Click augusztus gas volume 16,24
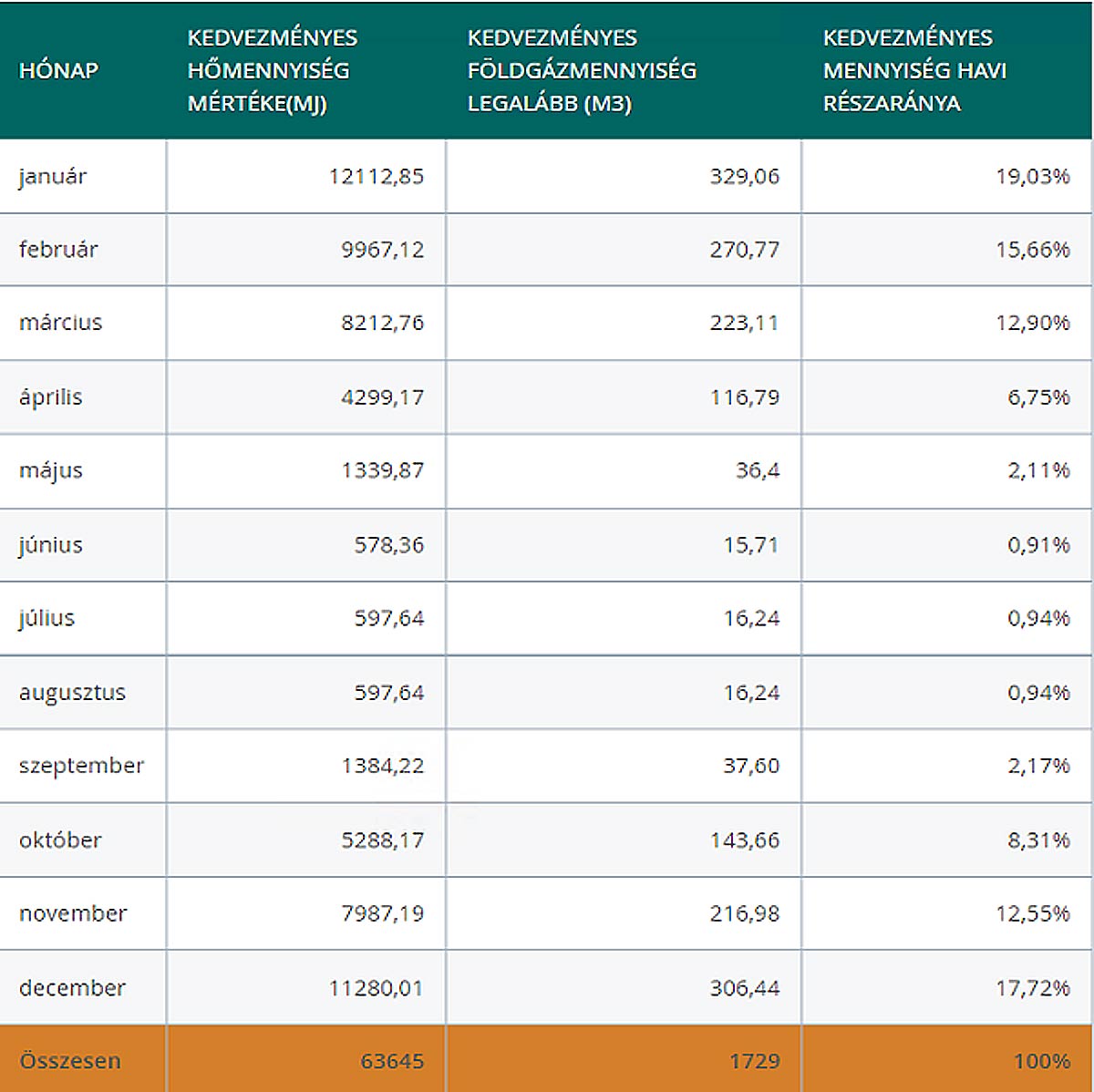Viewport: 1094px width, 1092px height. 751,693
